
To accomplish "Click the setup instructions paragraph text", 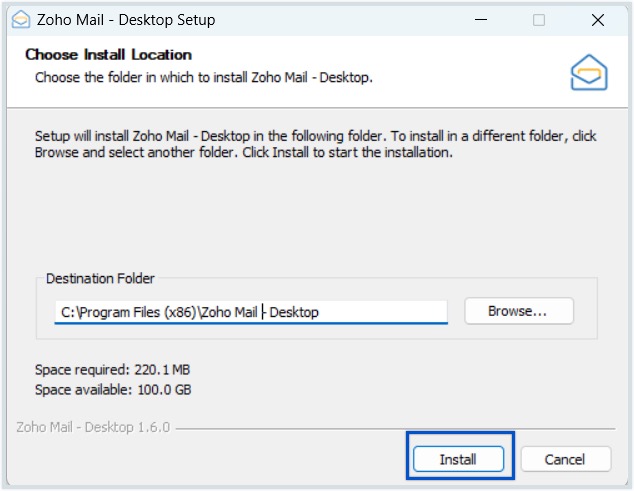I will coord(315,144).
